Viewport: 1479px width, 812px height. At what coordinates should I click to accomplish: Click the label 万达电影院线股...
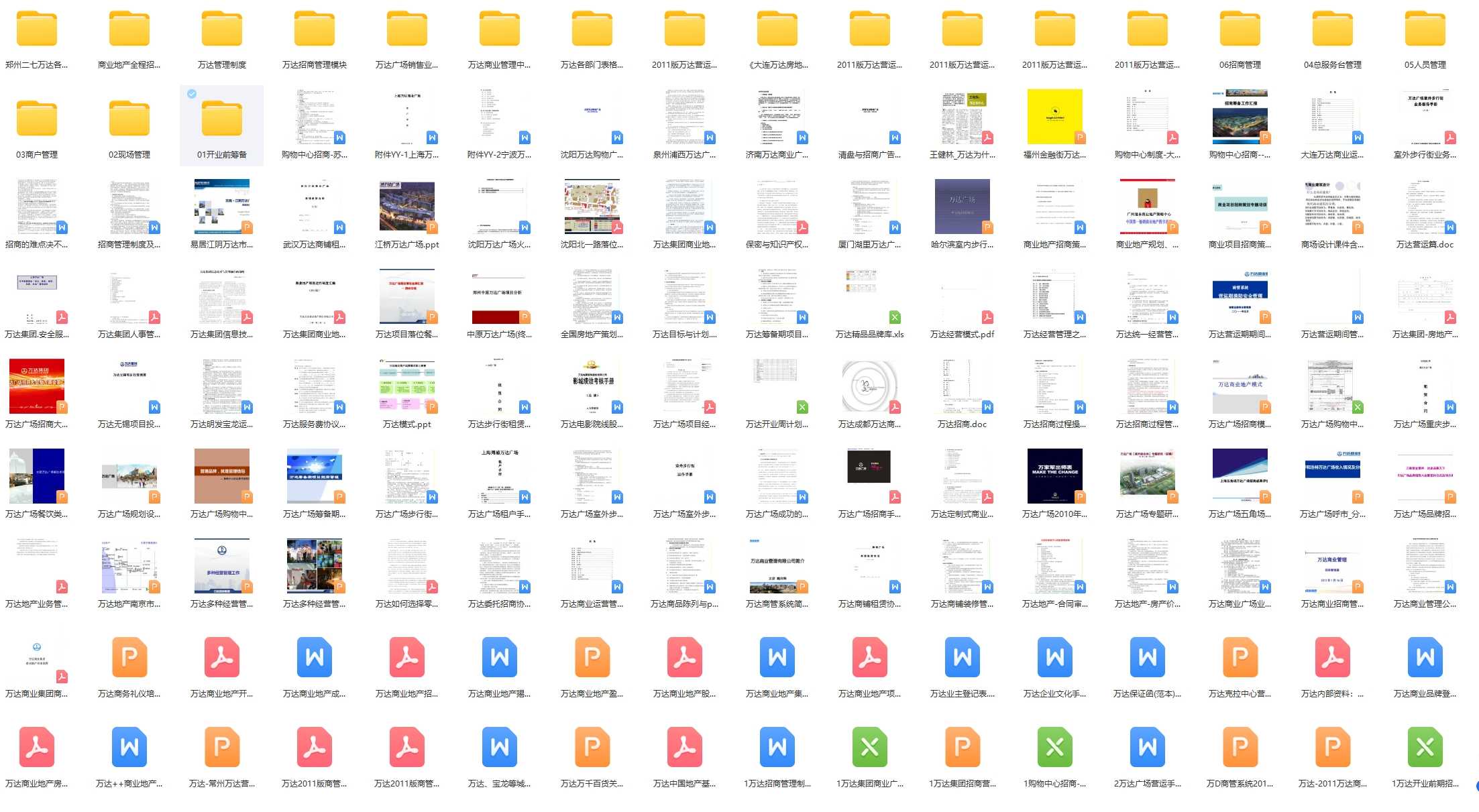[x=592, y=424]
